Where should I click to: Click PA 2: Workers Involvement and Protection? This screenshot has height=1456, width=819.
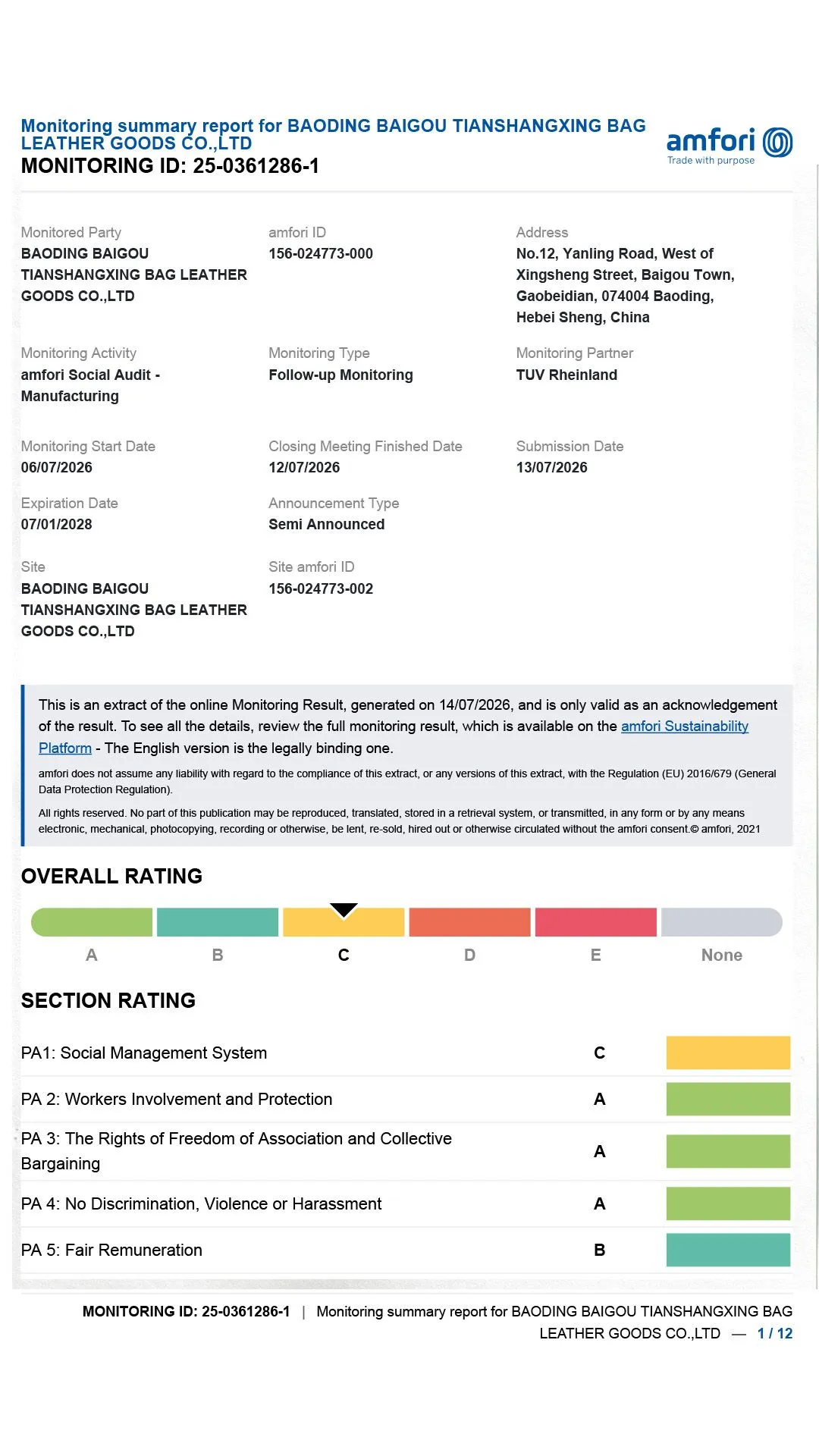(x=177, y=1099)
